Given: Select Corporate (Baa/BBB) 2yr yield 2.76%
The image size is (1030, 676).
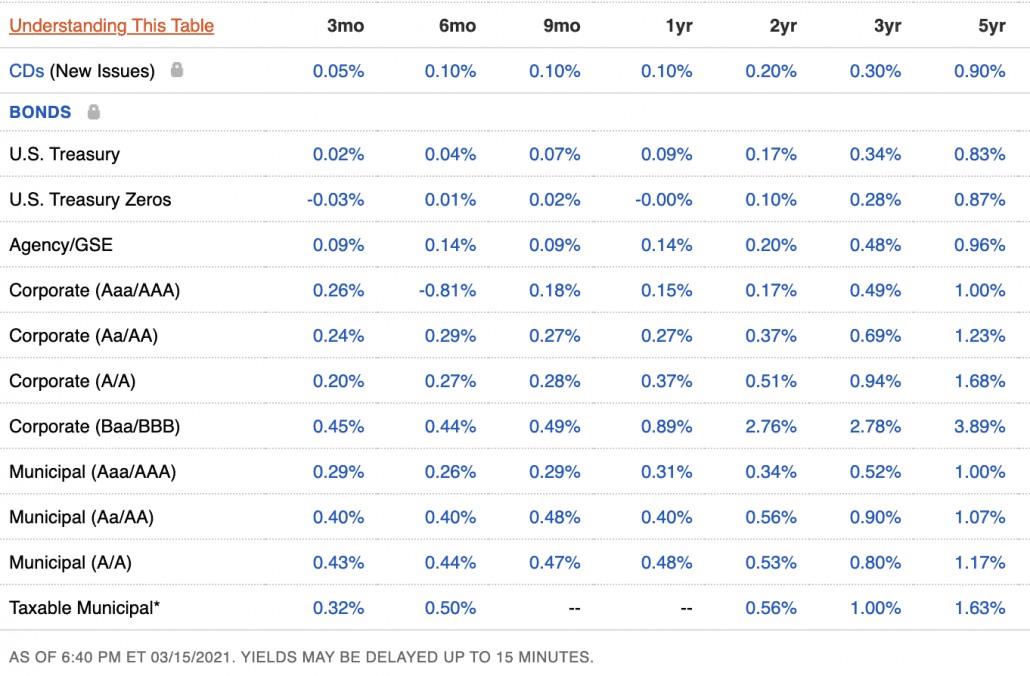Looking at the screenshot, I should click(x=771, y=426).
